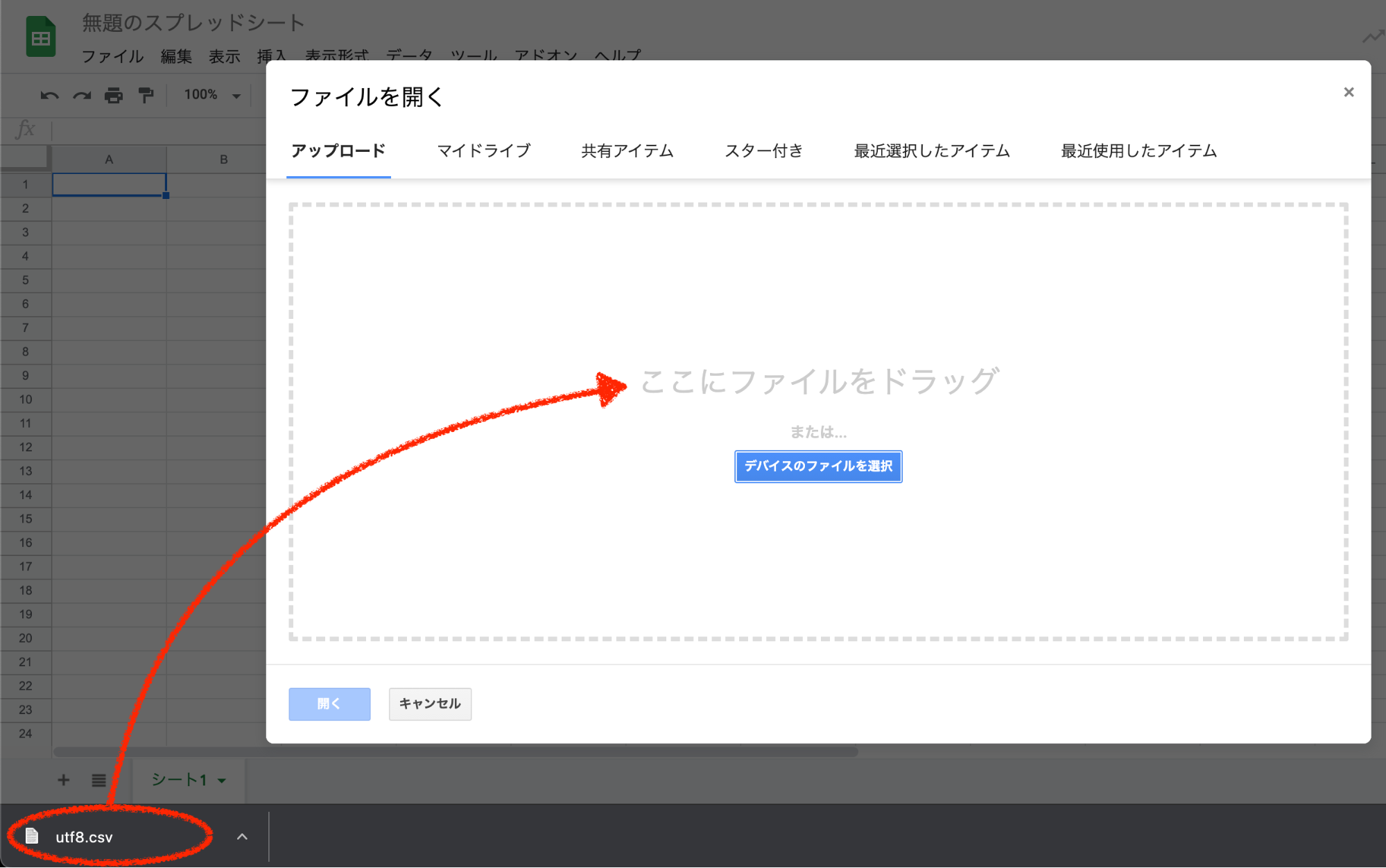Expand utf8.csv download options chevron
1386x868 pixels.
point(242,837)
